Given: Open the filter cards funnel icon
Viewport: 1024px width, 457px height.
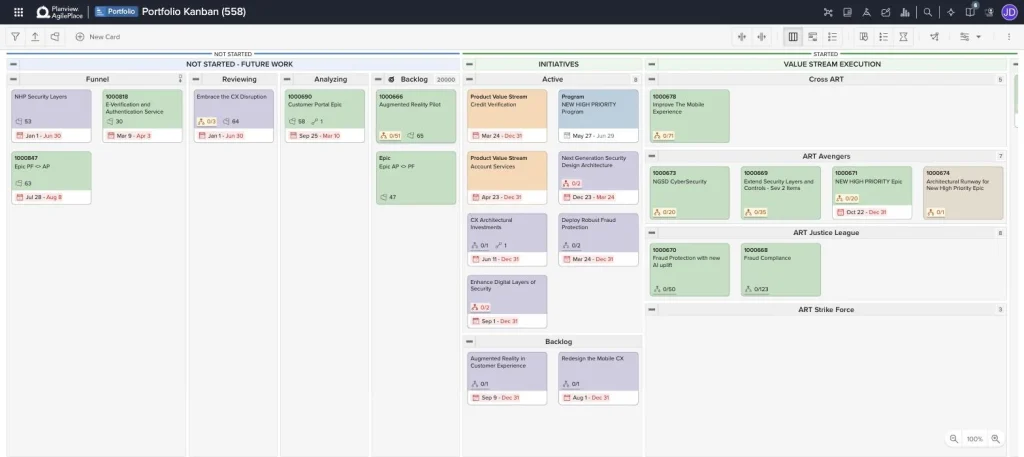Looking at the screenshot, I should click(x=16, y=37).
